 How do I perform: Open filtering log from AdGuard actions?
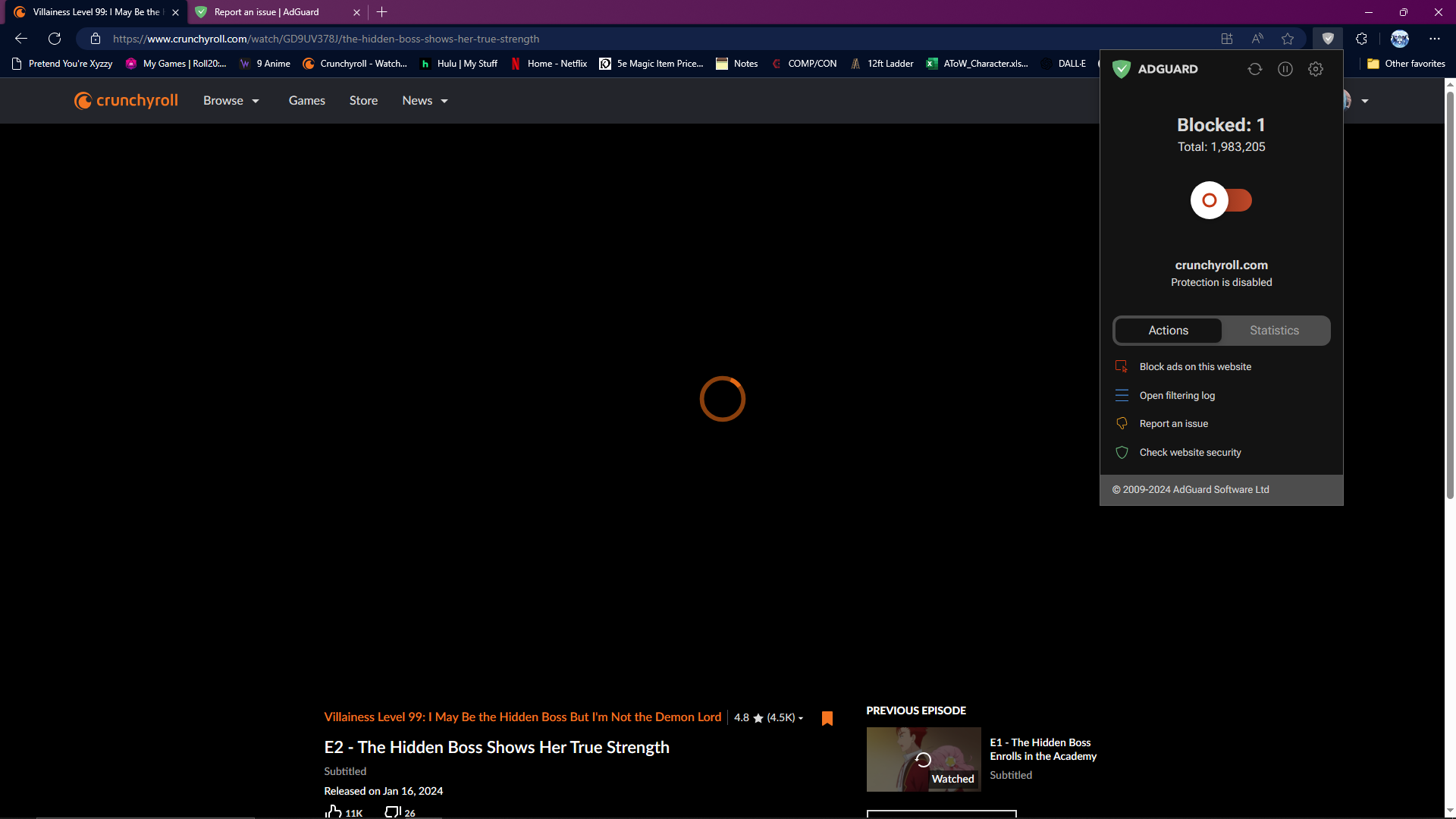click(x=1177, y=396)
